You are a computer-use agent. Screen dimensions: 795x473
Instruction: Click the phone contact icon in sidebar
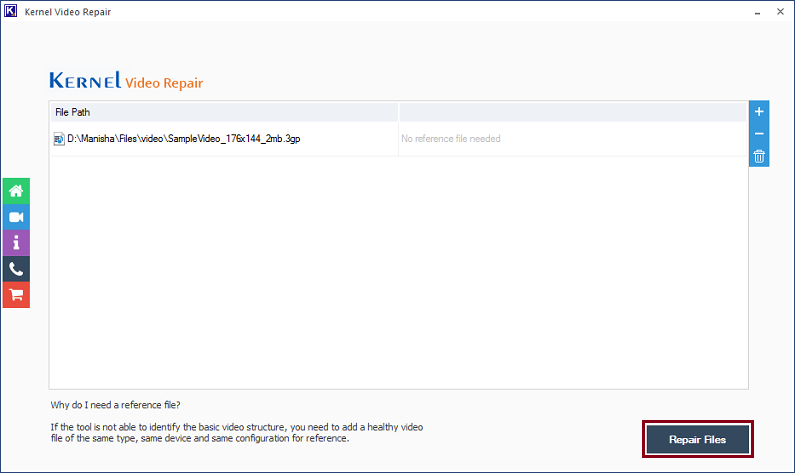pyautogui.click(x=16, y=269)
